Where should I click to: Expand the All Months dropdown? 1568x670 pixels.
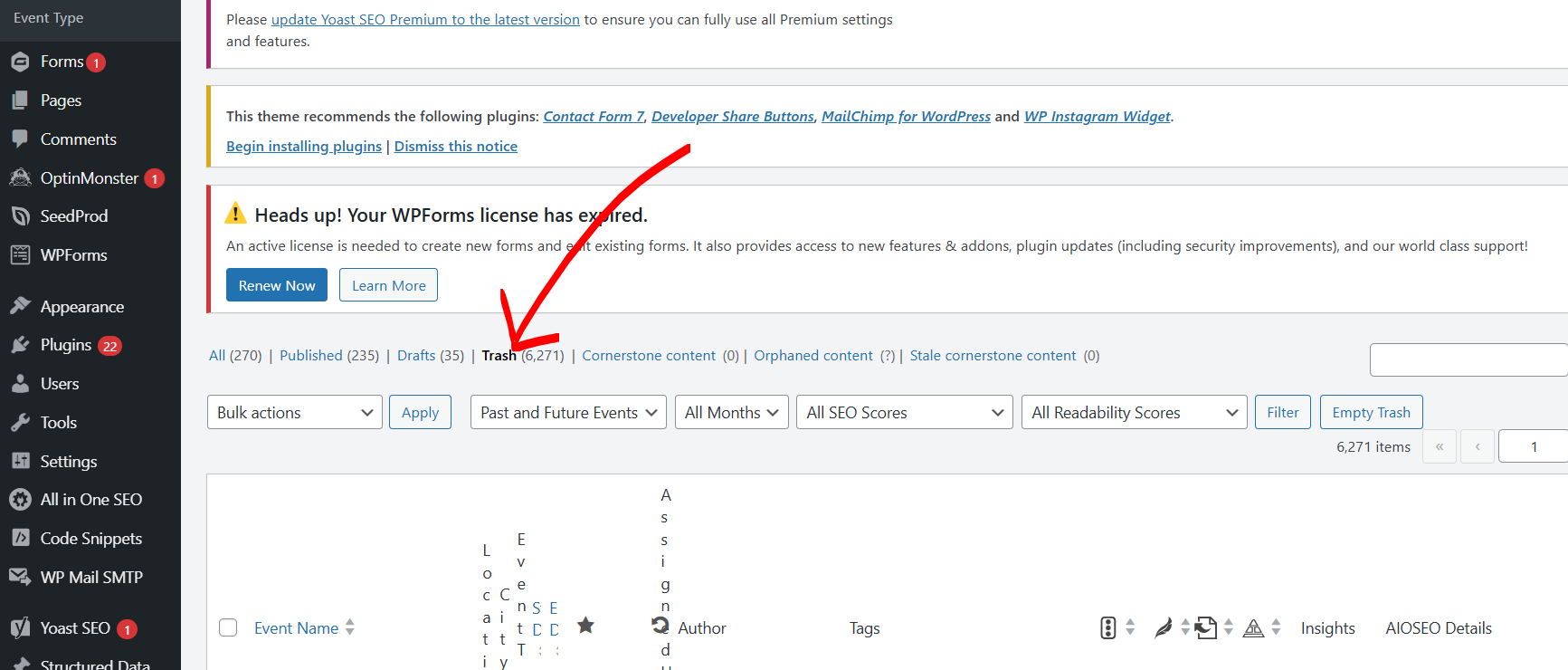tap(731, 412)
